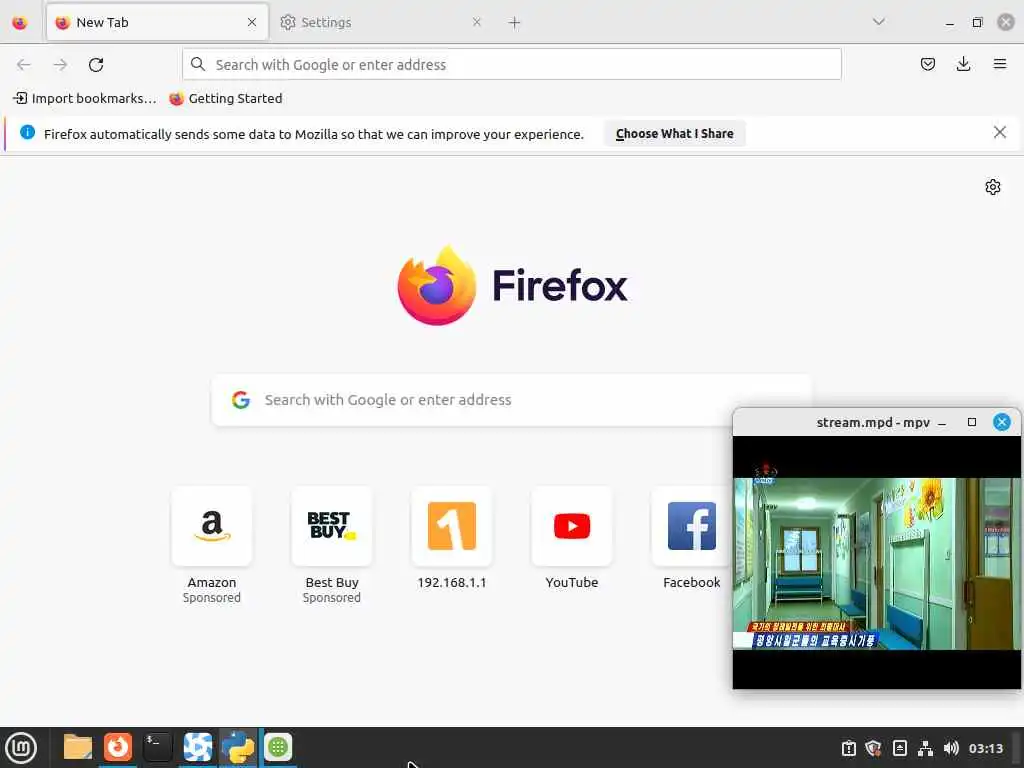Open the shield update manager tray icon

tap(873, 748)
